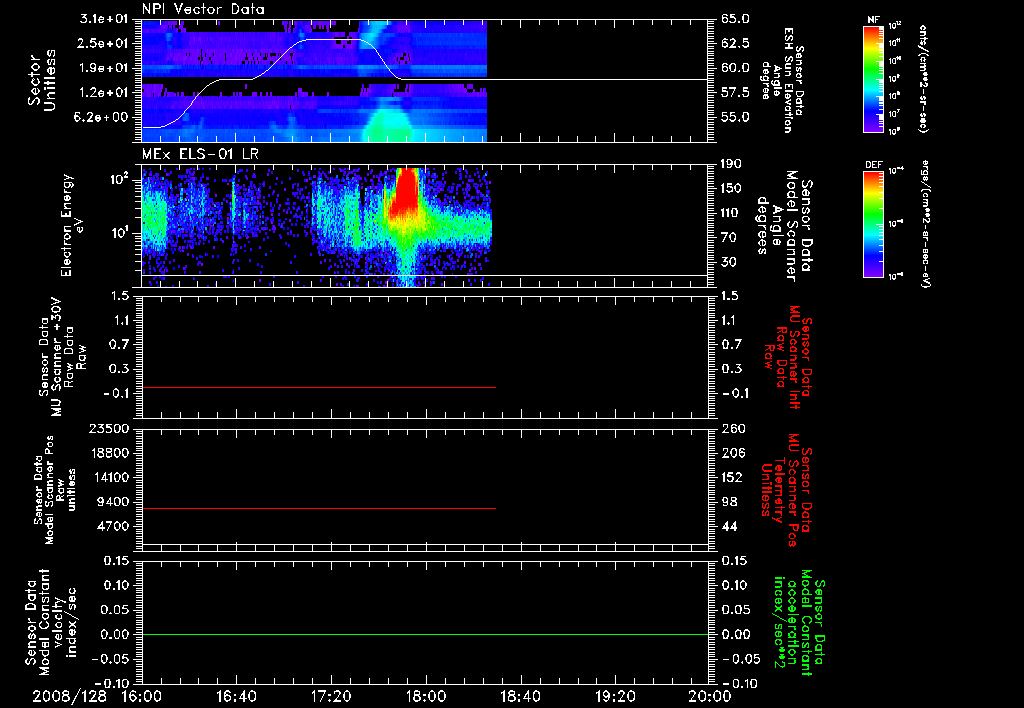Click the green 'Model Constant acceleration' label

coord(800,623)
